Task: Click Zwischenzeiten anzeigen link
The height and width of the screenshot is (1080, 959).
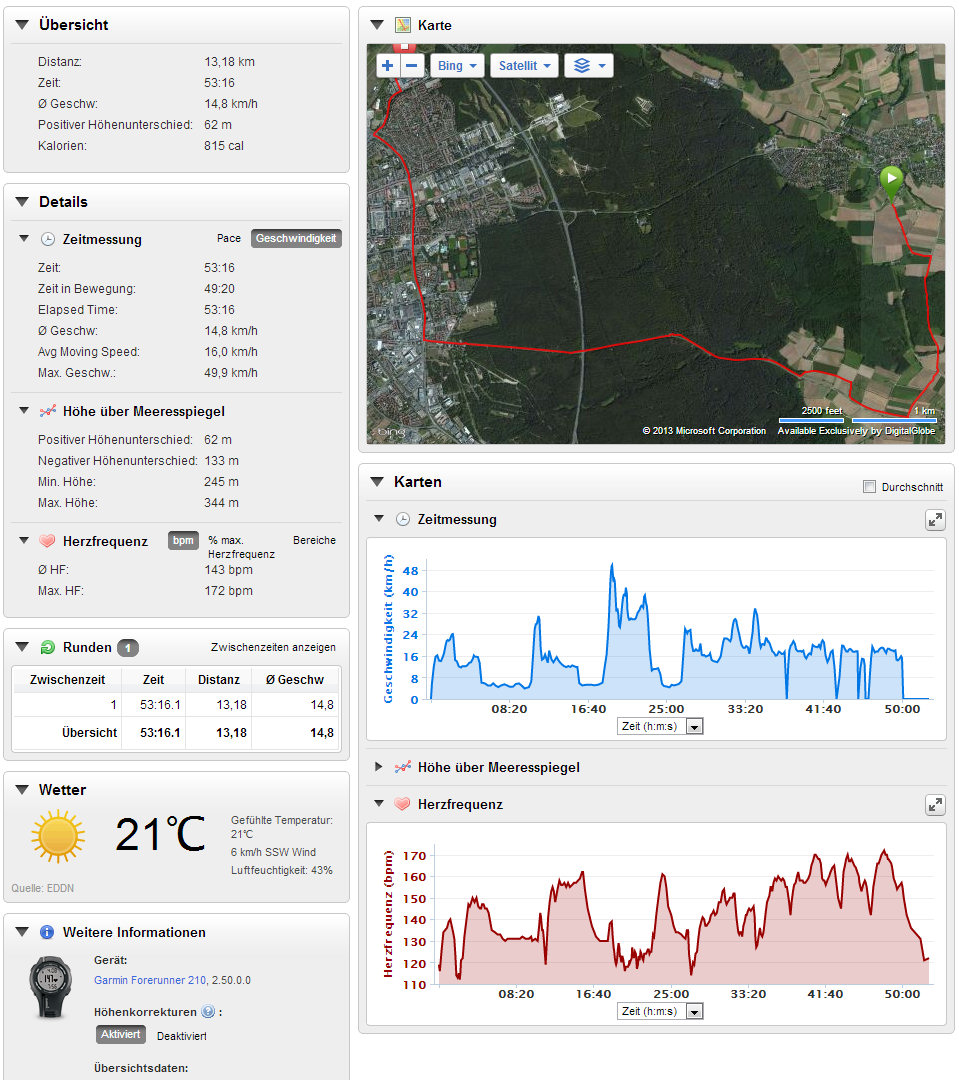Action: click(x=272, y=648)
